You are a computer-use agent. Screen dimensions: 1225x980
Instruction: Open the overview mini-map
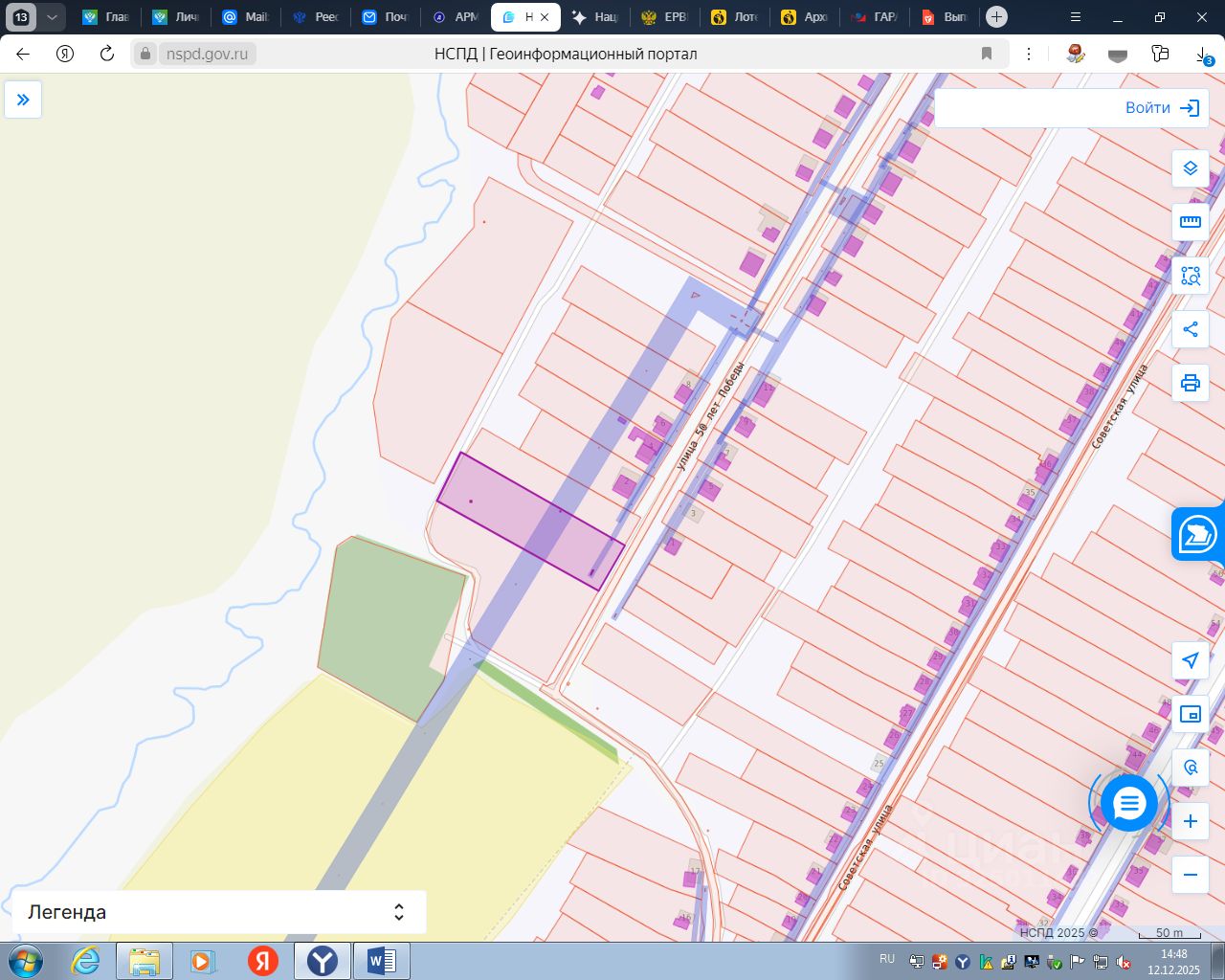1191,714
